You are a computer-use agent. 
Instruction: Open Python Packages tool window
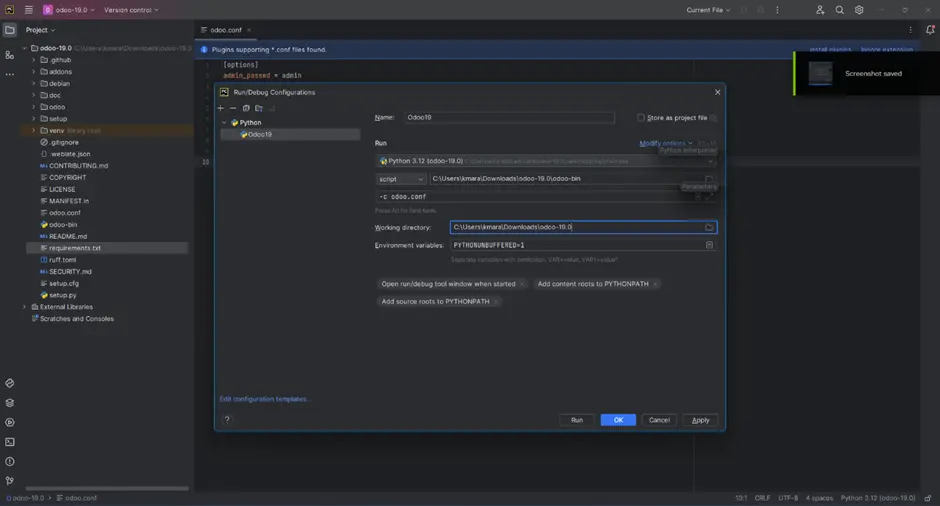10,403
